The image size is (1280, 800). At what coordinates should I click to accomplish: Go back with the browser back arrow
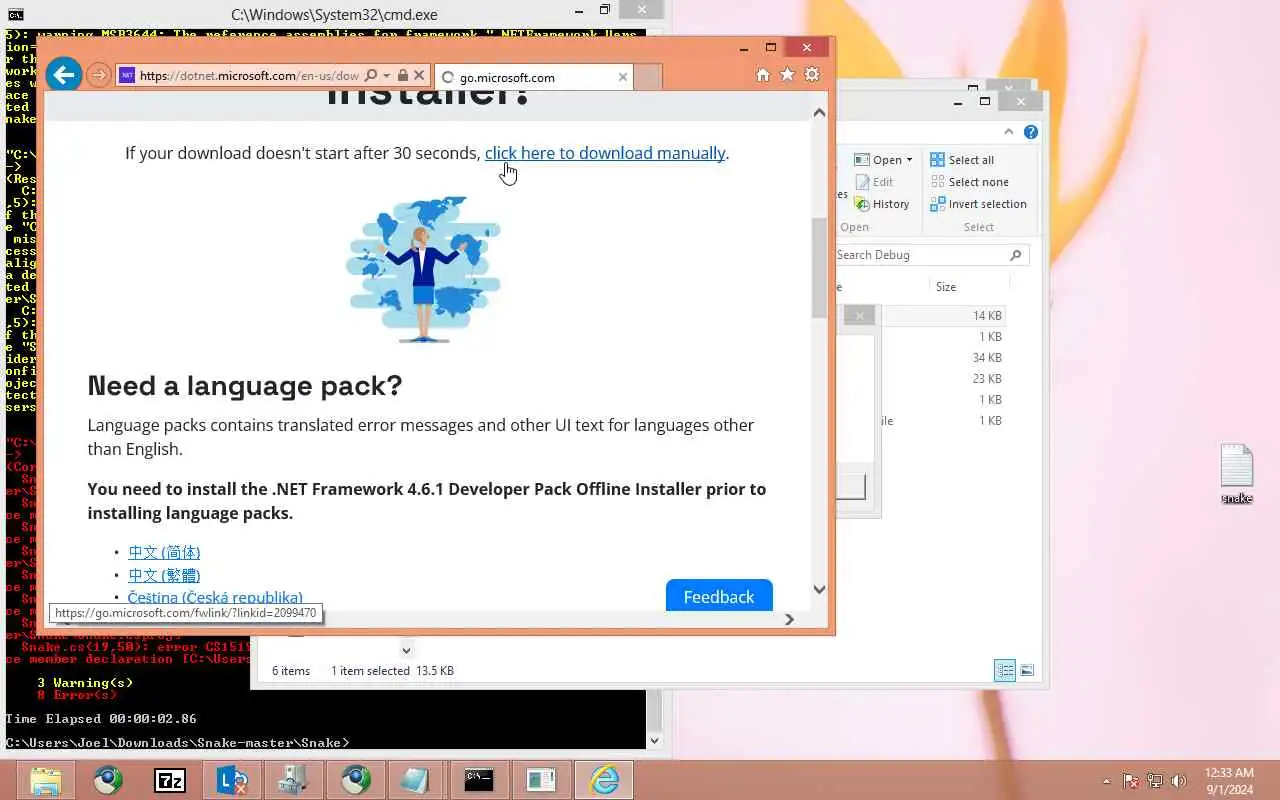tap(63, 74)
